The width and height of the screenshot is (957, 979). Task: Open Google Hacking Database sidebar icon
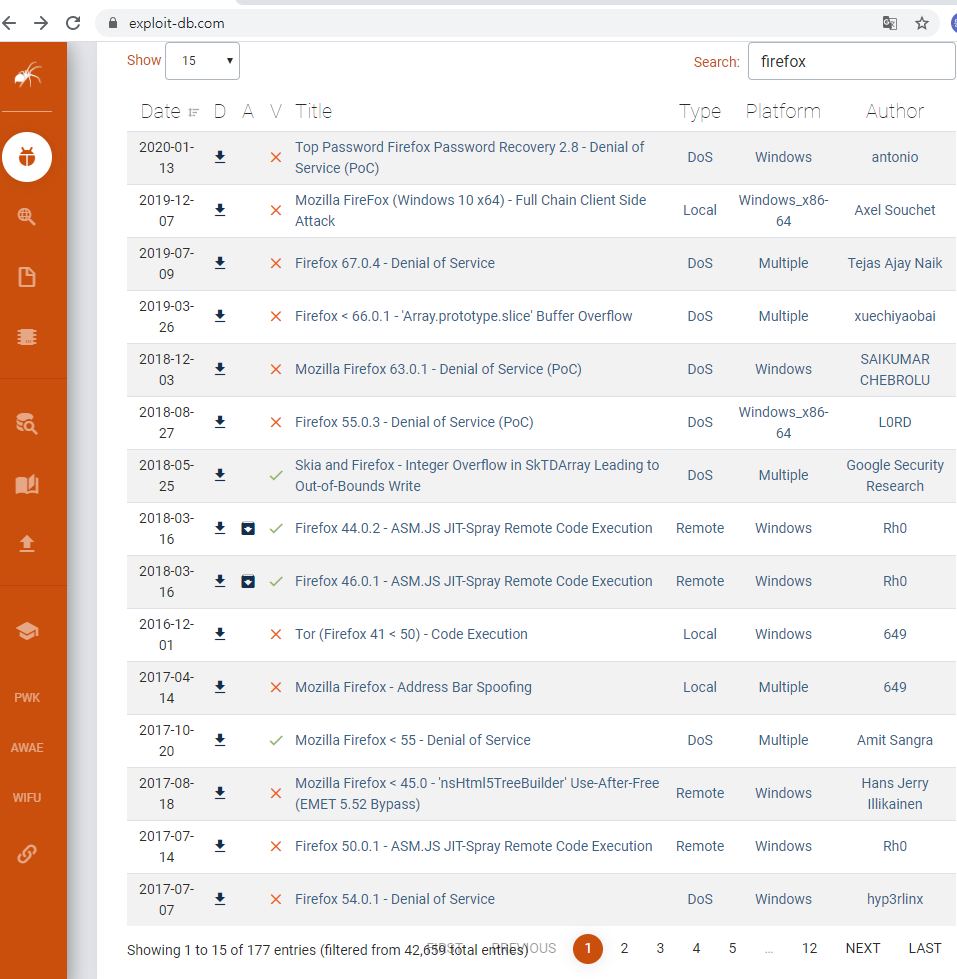(x=27, y=217)
